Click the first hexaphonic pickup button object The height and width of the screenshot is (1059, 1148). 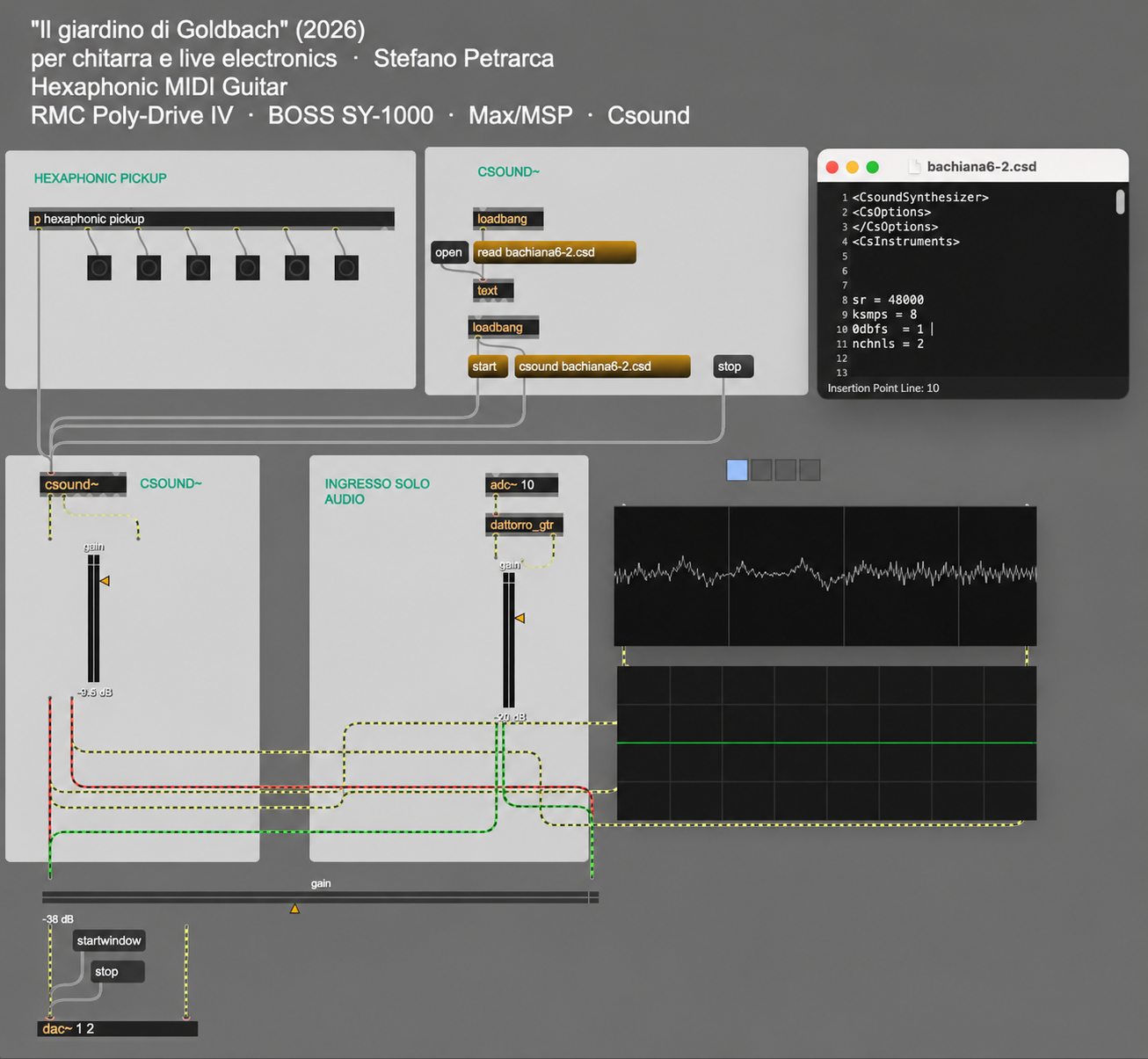point(99,268)
